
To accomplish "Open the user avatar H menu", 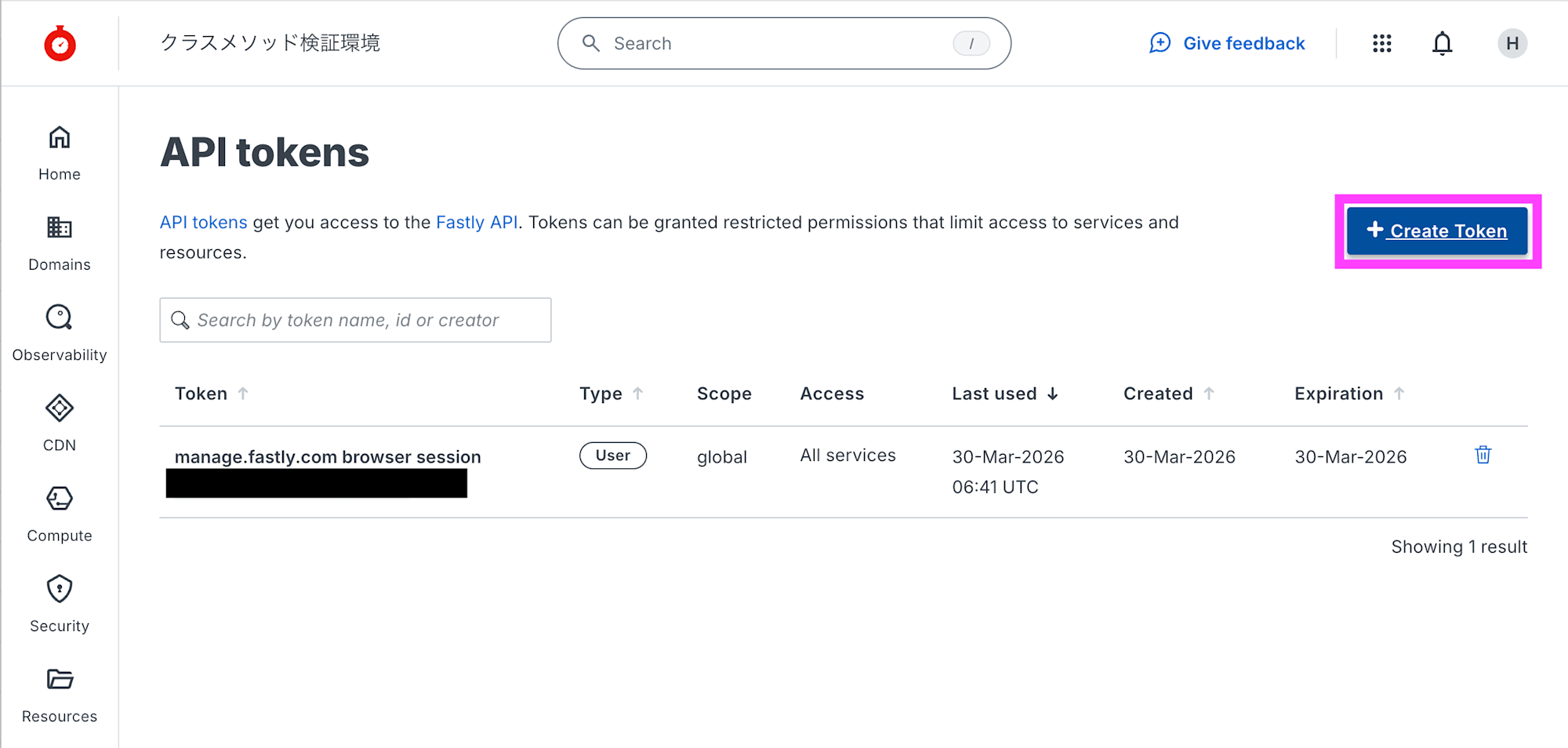I will point(1512,43).
